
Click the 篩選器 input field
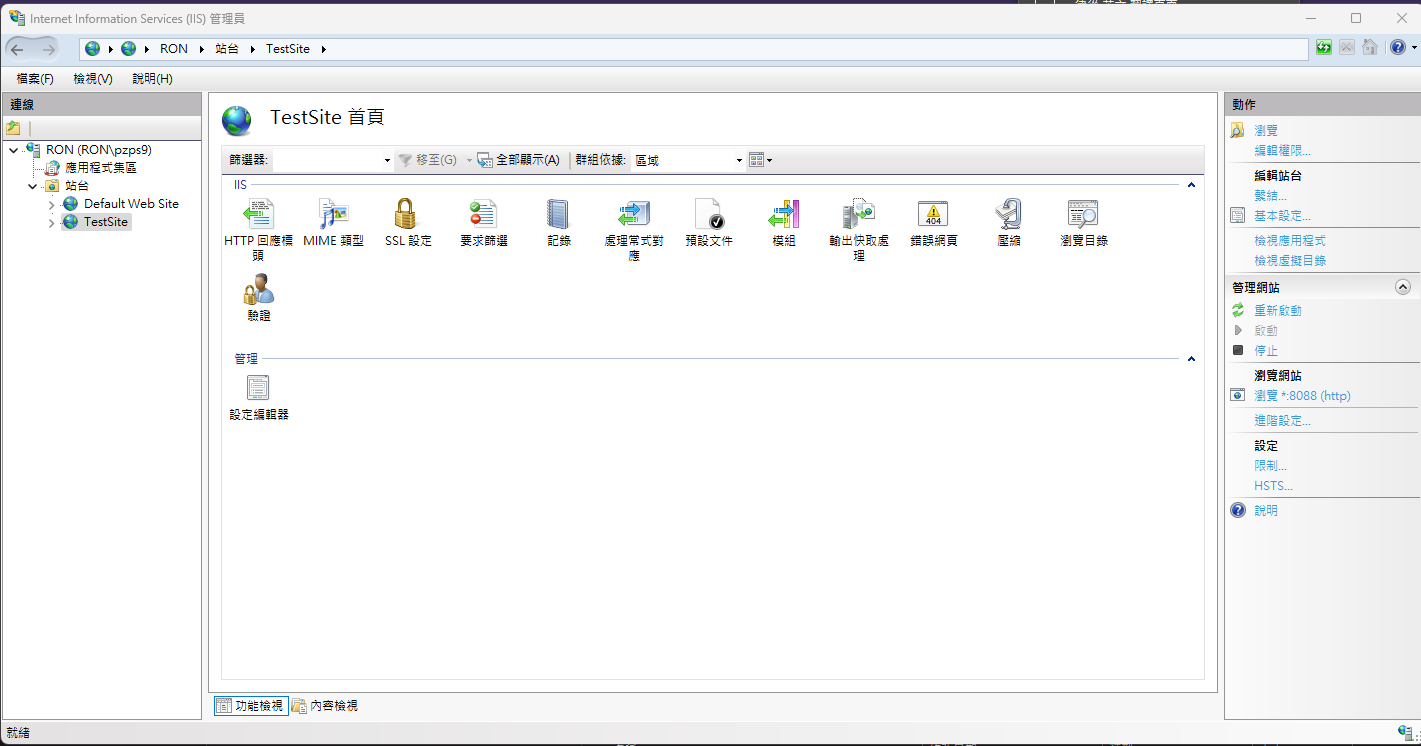pos(327,160)
